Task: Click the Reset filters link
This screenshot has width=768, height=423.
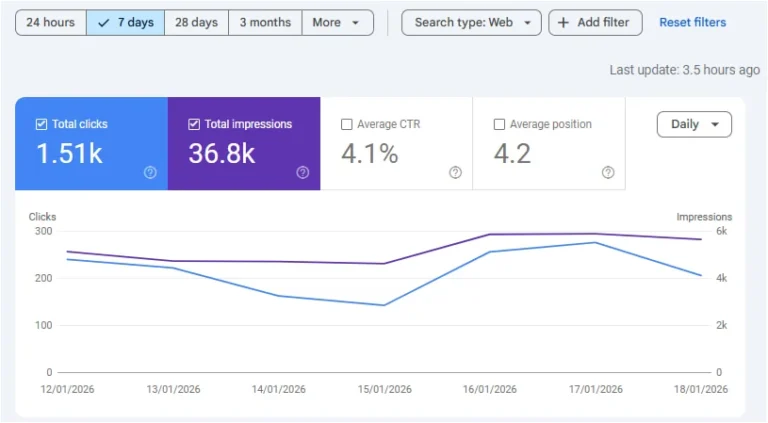Action: (692, 22)
